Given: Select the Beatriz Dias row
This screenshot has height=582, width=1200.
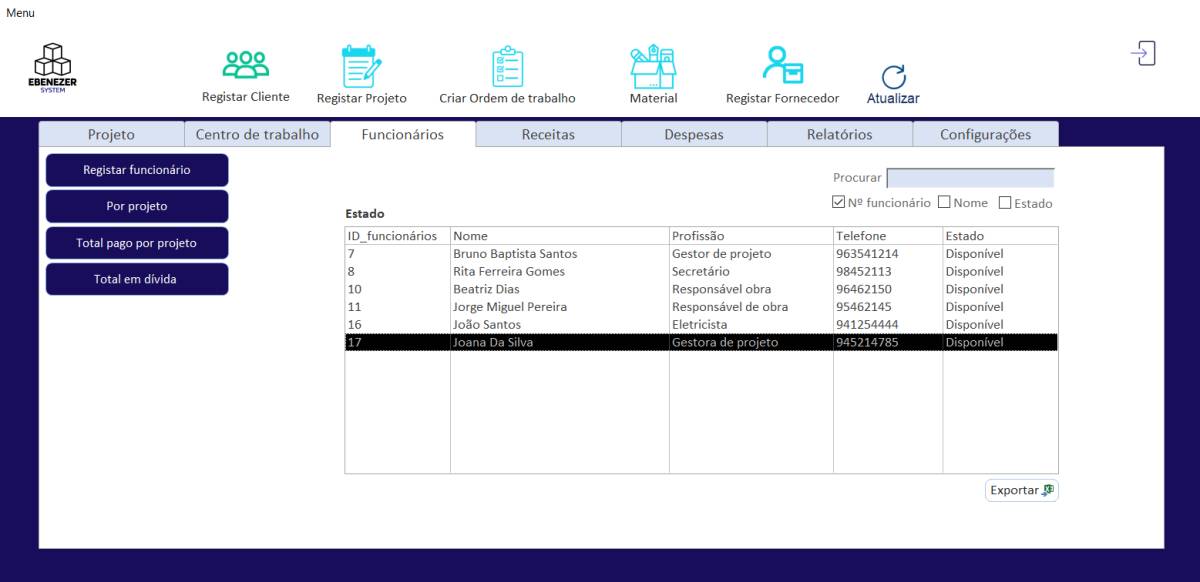Looking at the screenshot, I should click(701, 289).
